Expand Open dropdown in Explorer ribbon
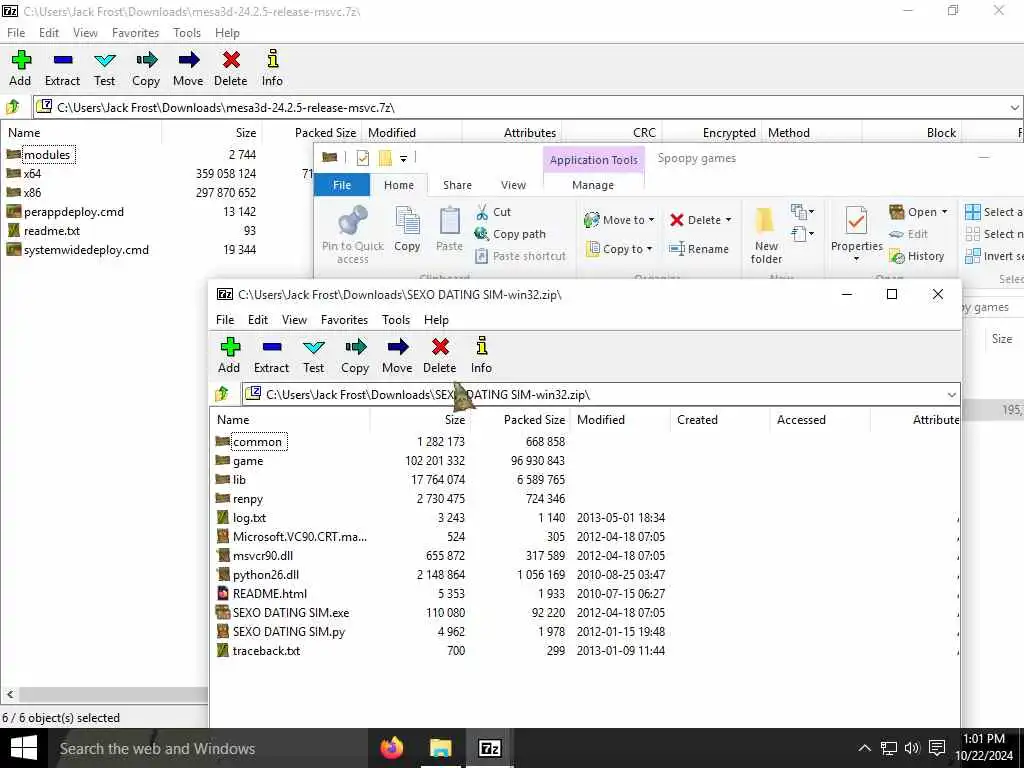The height and width of the screenshot is (768, 1024). 944,212
